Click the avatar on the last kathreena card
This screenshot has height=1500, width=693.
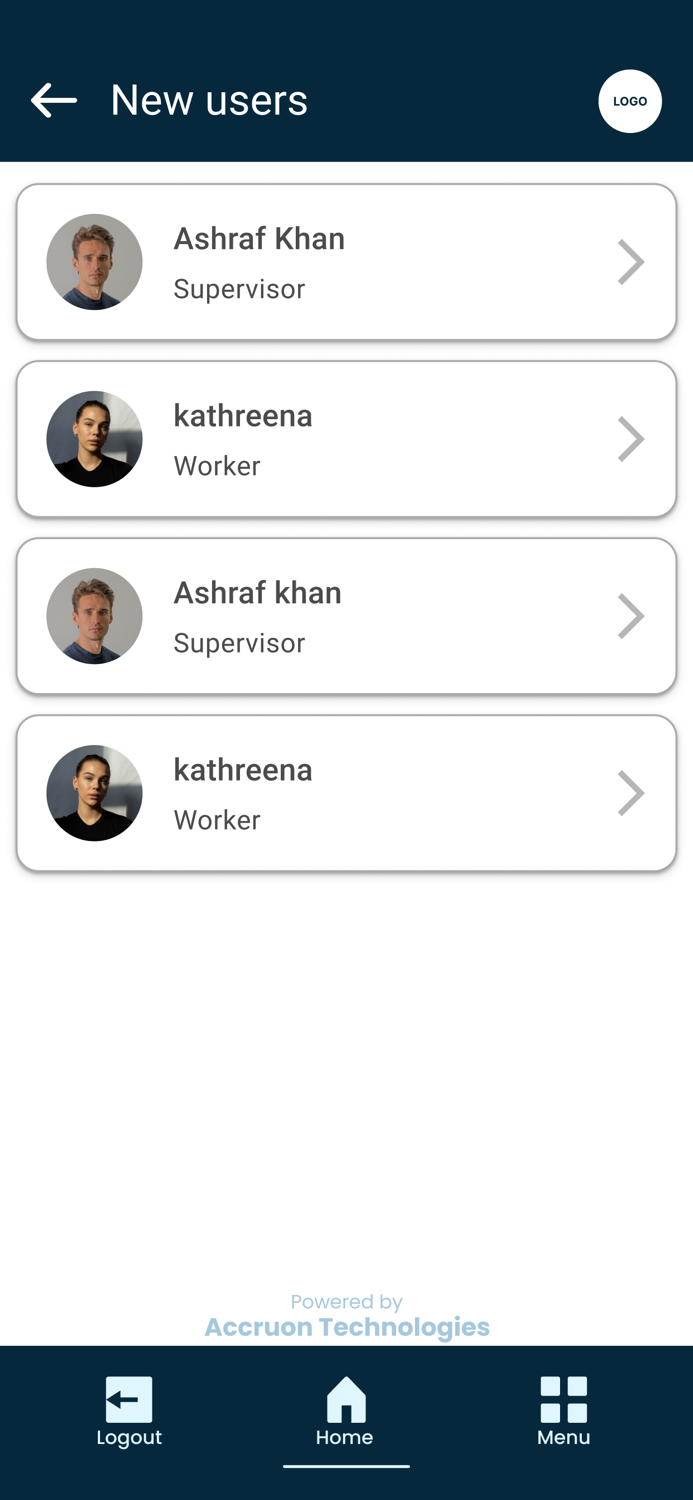point(94,792)
